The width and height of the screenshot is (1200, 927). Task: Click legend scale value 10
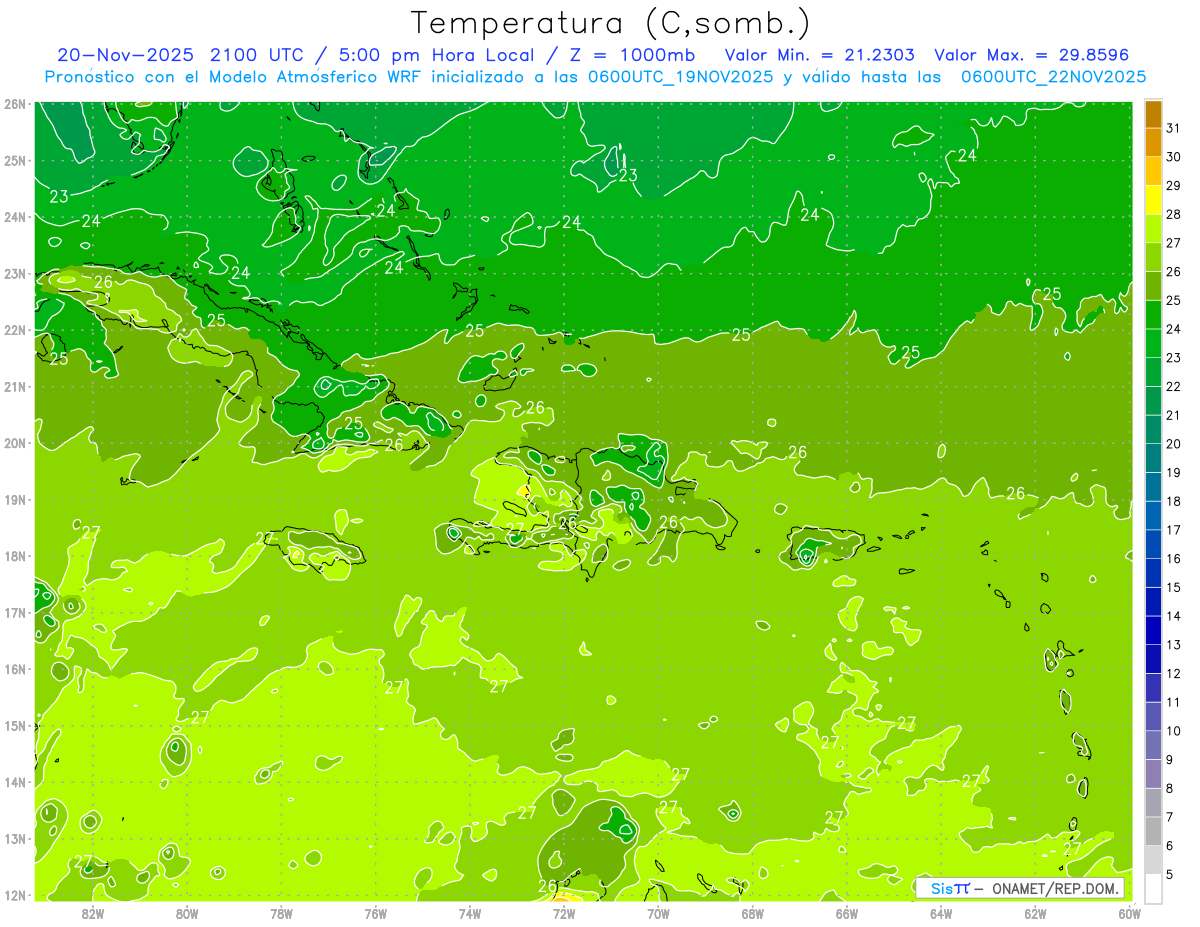(x=1174, y=731)
